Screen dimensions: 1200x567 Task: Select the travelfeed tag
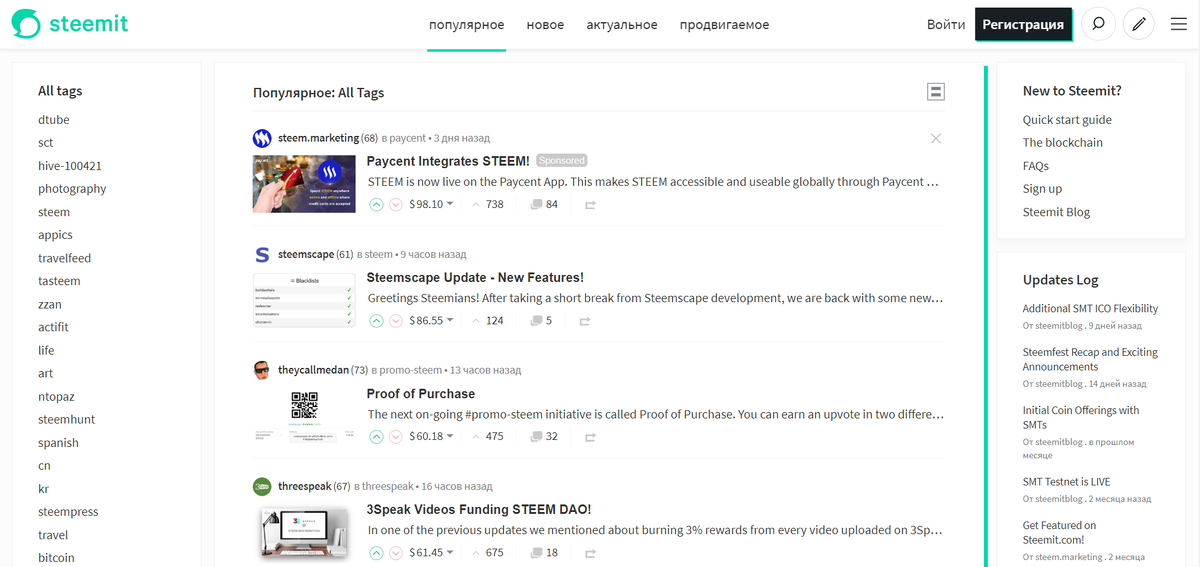tap(65, 258)
